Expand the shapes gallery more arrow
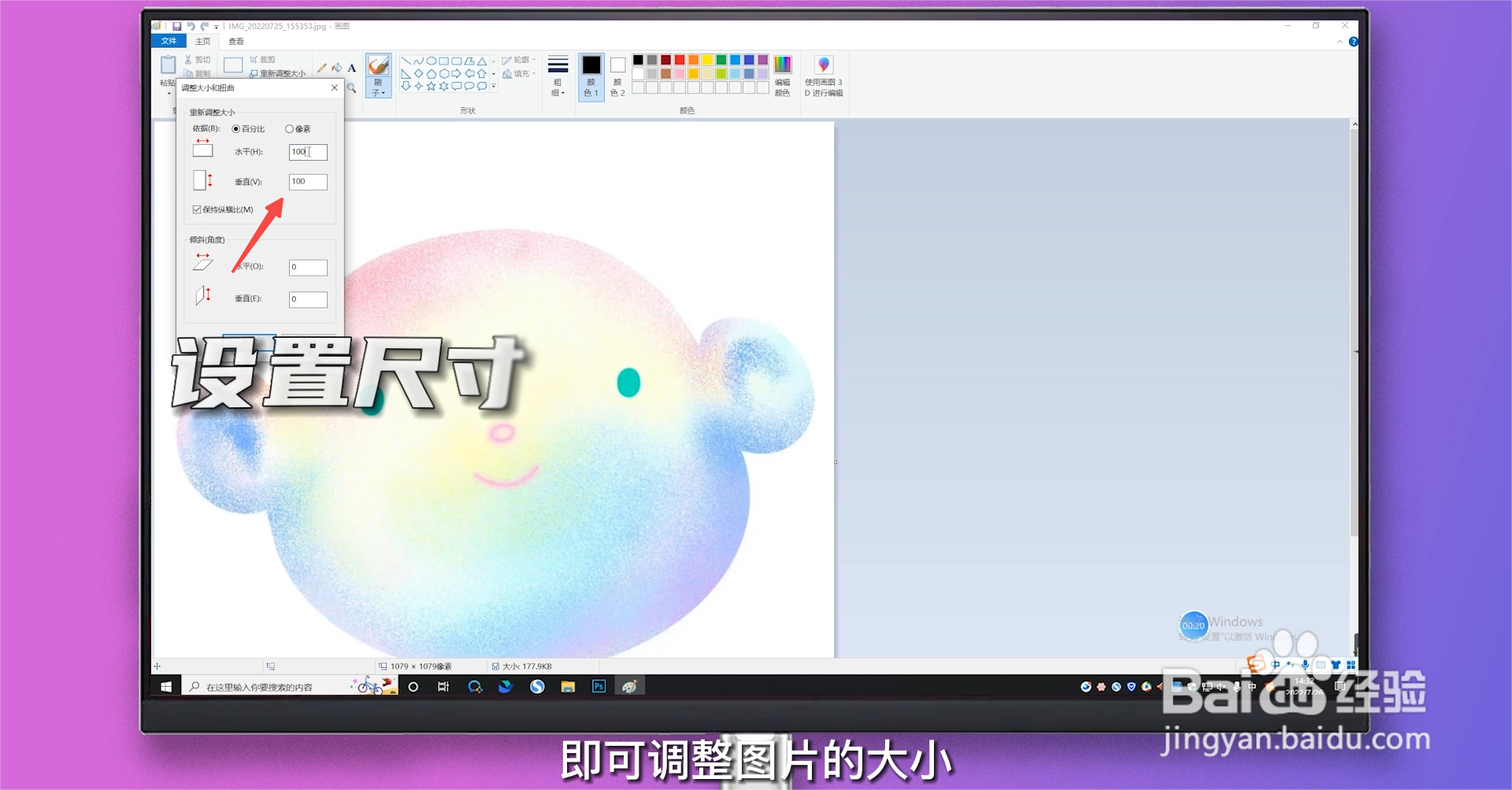The width and height of the screenshot is (1512, 790). [x=494, y=87]
